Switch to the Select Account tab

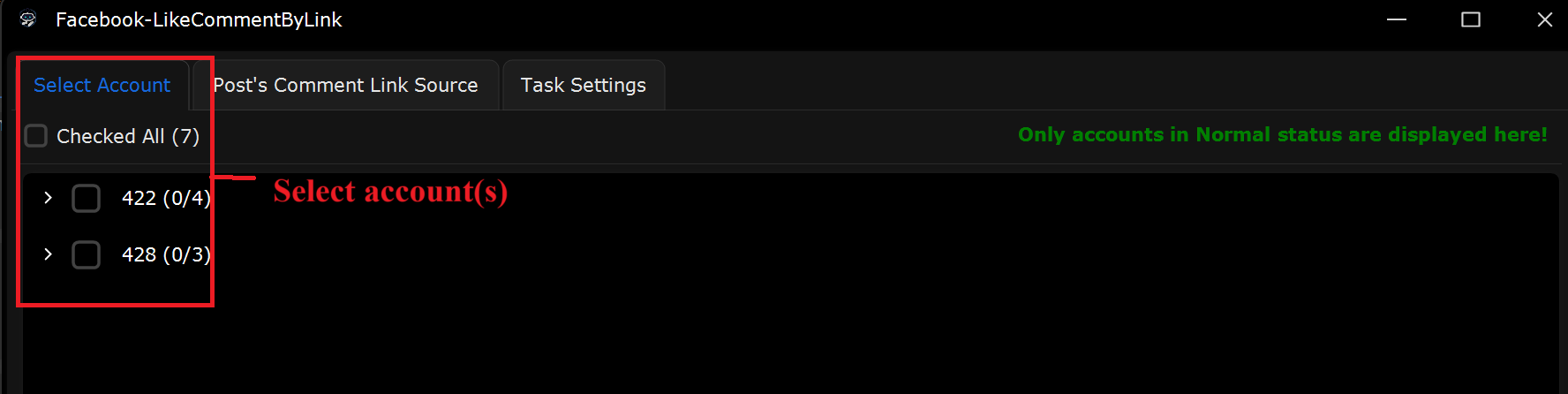pyautogui.click(x=102, y=85)
